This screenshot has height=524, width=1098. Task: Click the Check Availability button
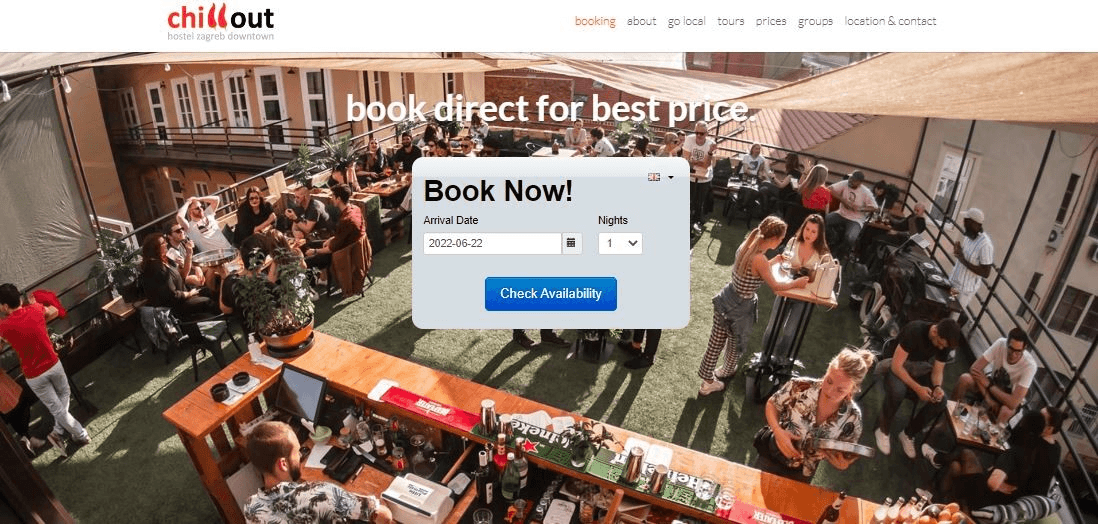point(550,294)
